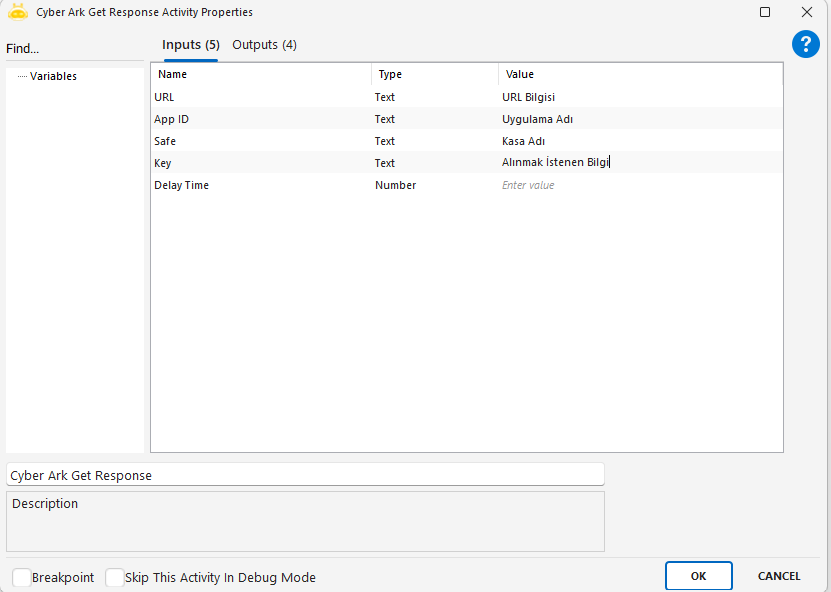This screenshot has width=831, height=592.
Task: Enter value for Delay Time
Action: 638,185
